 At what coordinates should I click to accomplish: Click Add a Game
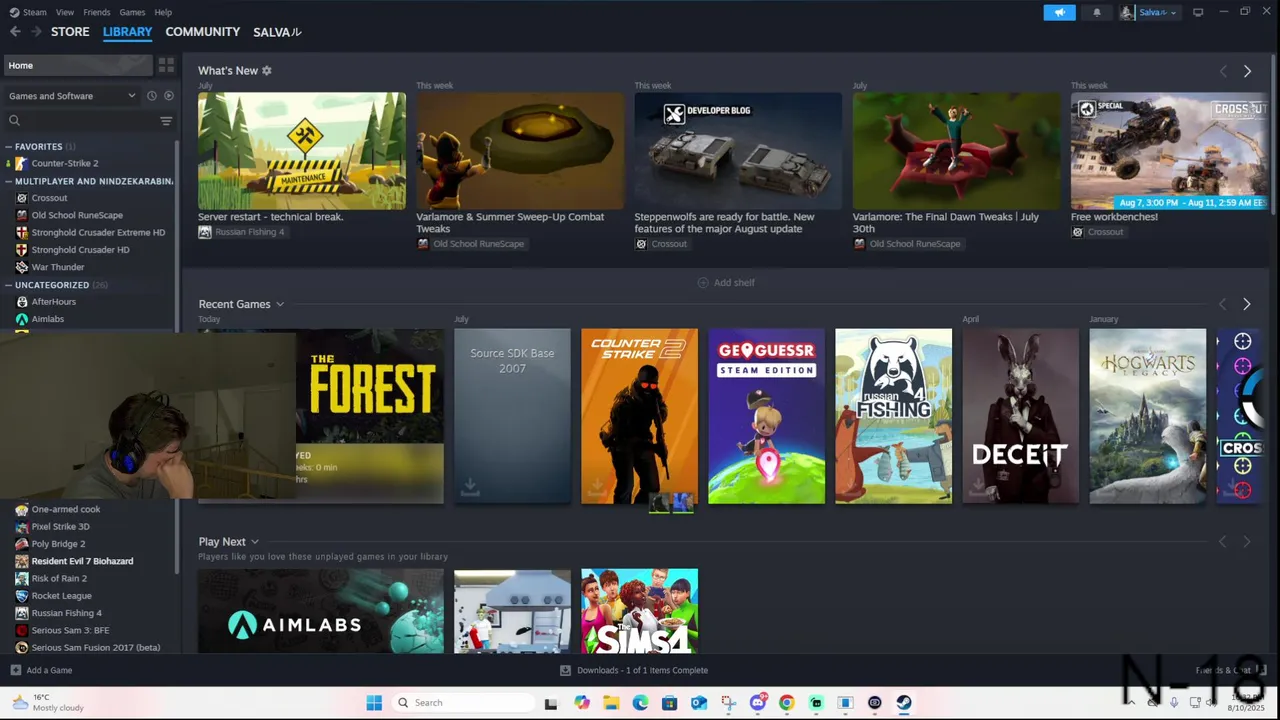click(x=41, y=670)
